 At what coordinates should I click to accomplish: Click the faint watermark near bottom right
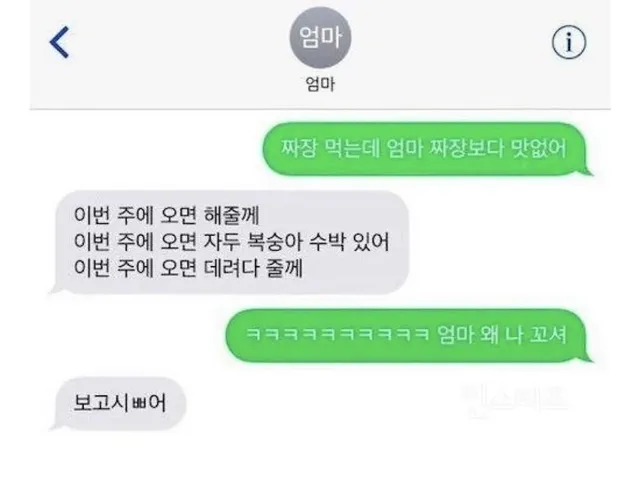pos(515,401)
